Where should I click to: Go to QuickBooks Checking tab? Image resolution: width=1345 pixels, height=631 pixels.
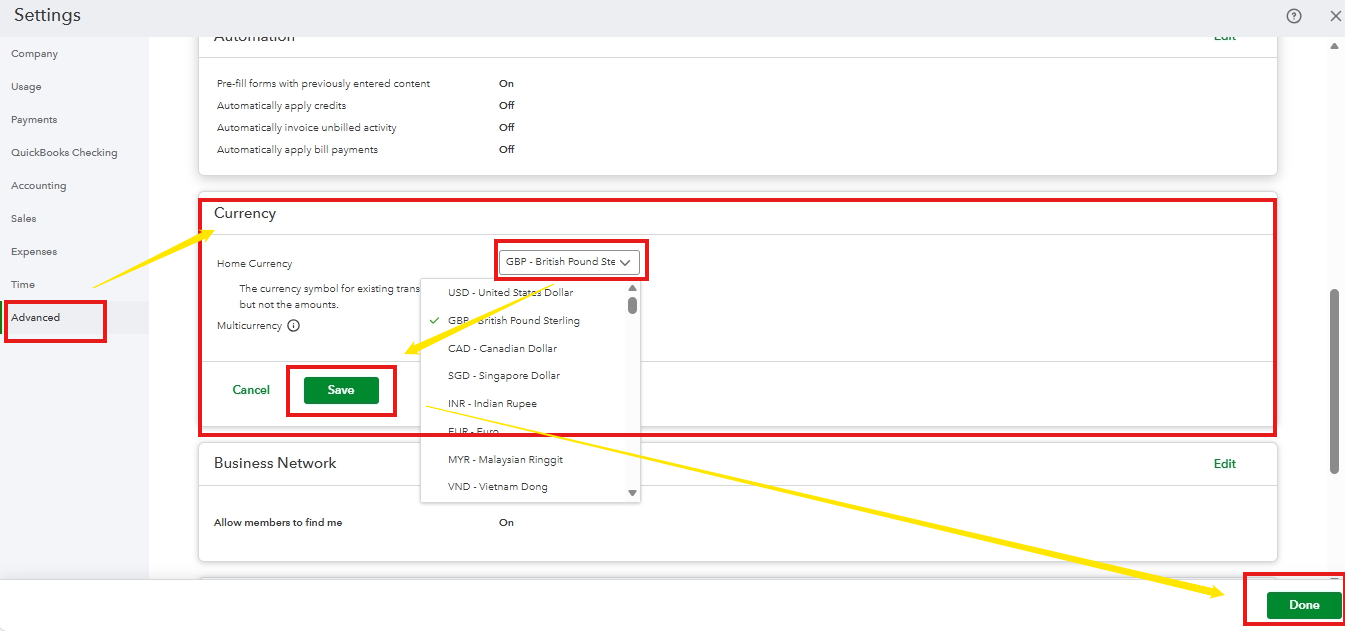tap(64, 153)
